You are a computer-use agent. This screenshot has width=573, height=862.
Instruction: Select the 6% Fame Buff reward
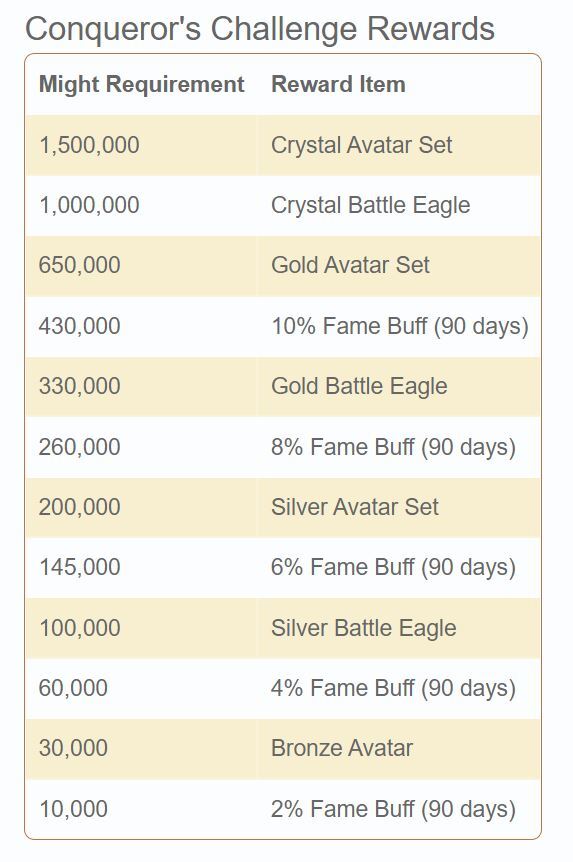[x=393, y=568]
